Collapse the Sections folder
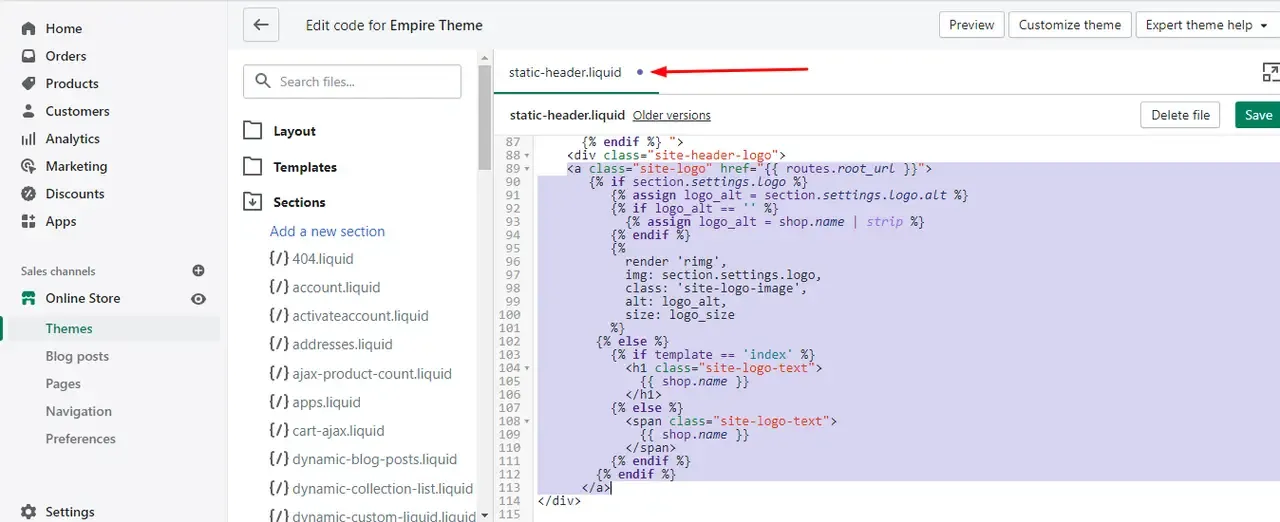The height and width of the screenshot is (522, 1280). click(253, 202)
